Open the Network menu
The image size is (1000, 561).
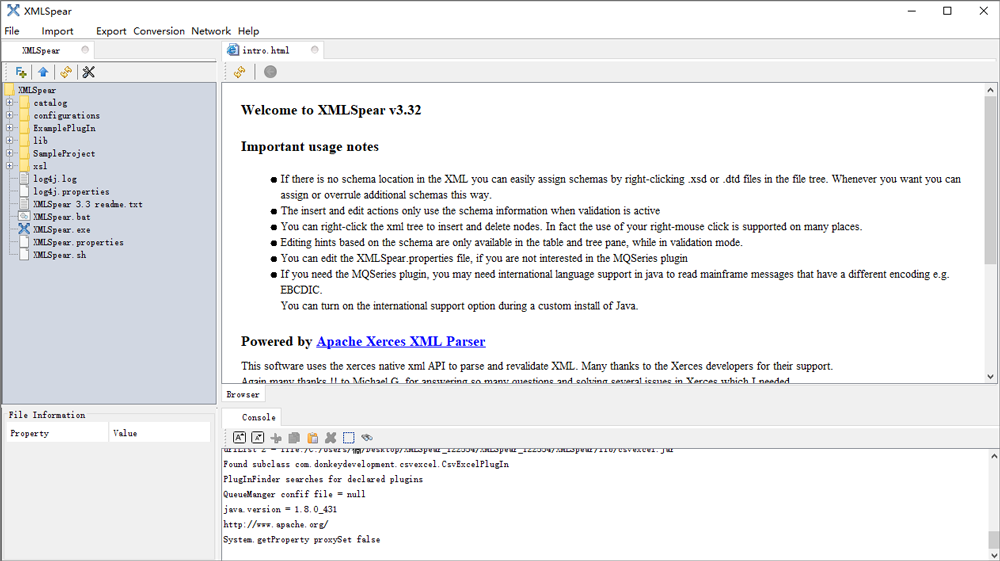click(210, 31)
